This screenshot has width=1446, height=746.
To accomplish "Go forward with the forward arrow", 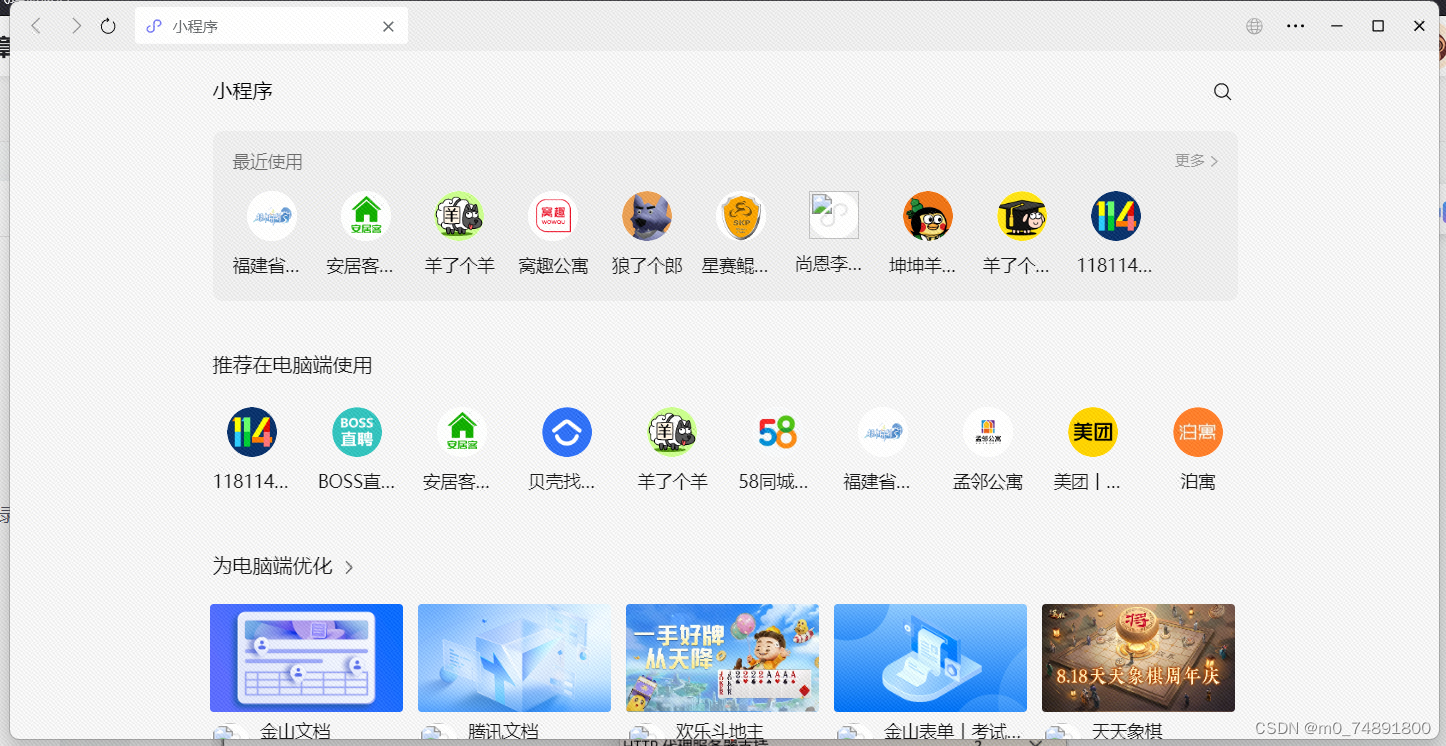I will tap(76, 26).
